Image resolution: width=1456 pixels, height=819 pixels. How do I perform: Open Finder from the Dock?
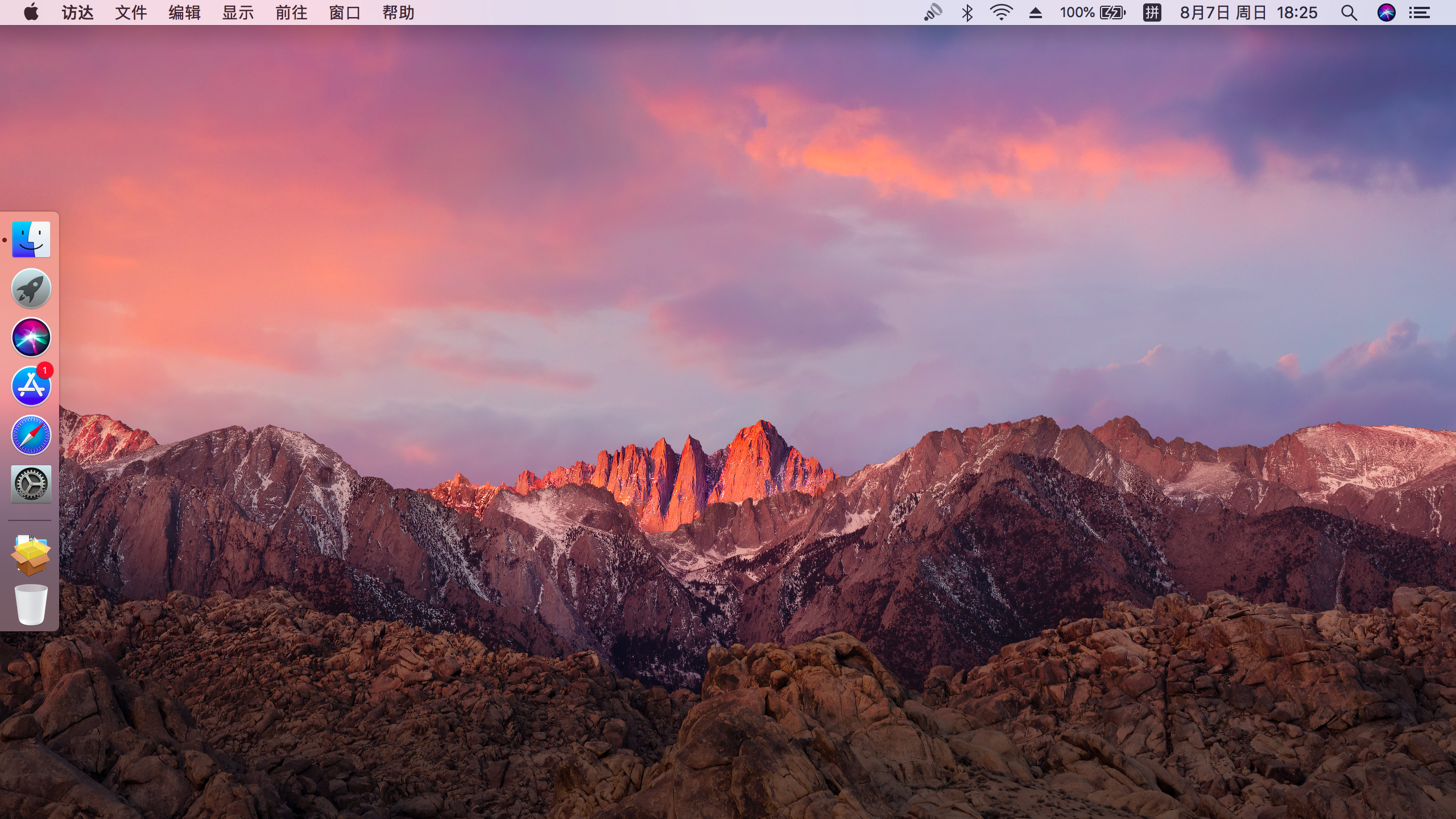(31, 239)
